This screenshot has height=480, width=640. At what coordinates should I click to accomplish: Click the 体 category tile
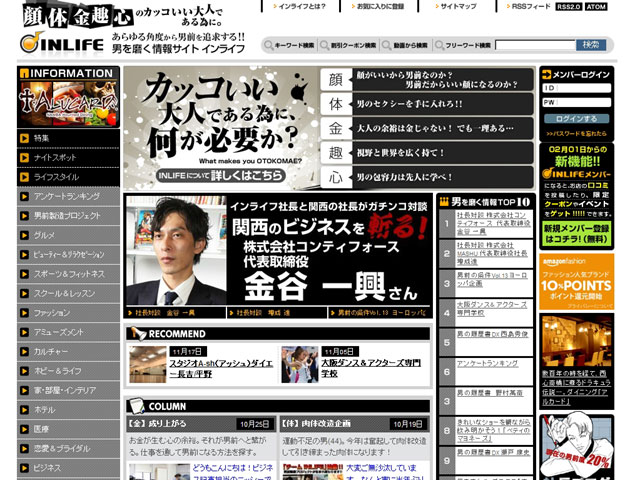click(x=336, y=104)
